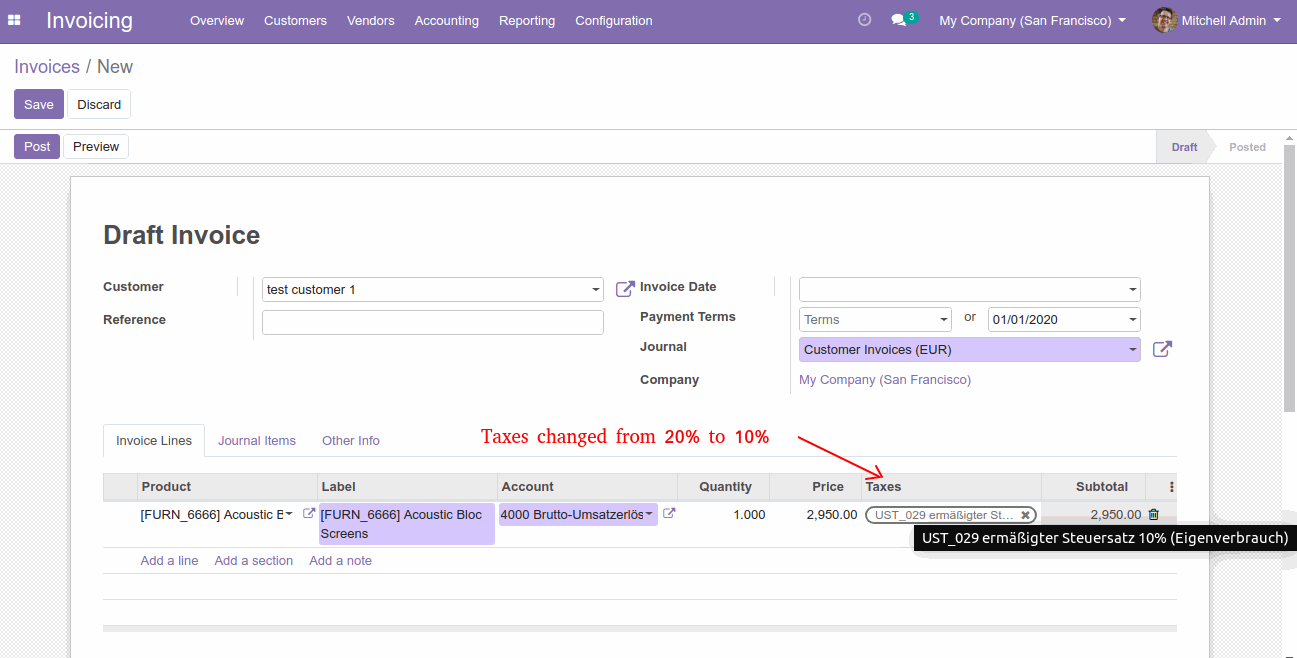Click Add a line link
1297x658 pixels.
pyautogui.click(x=169, y=561)
